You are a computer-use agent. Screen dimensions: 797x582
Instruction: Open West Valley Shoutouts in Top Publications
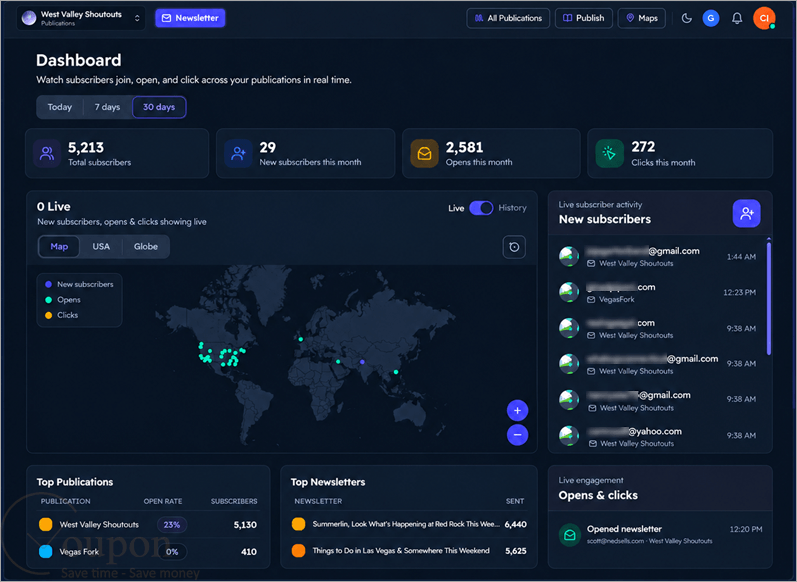coord(99,525)
